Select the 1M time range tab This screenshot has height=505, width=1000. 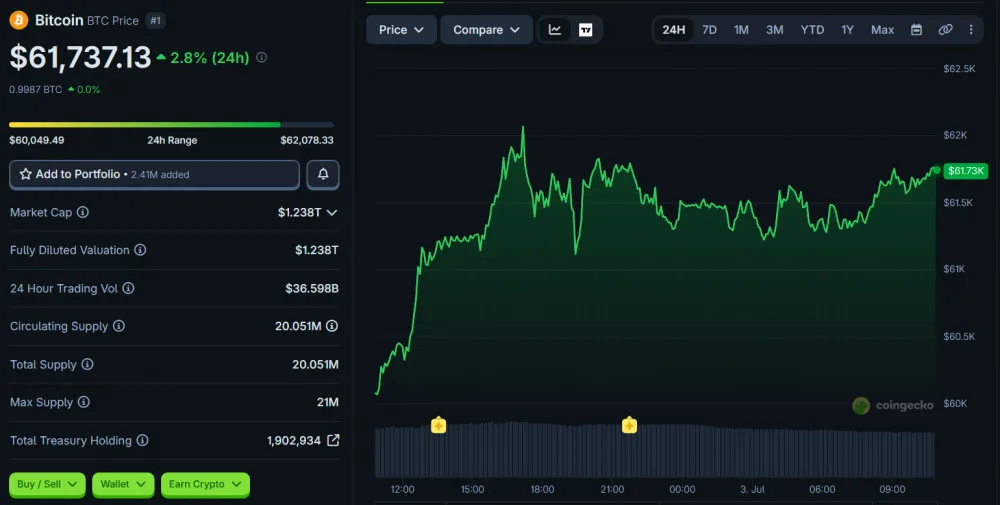point(741,30)
